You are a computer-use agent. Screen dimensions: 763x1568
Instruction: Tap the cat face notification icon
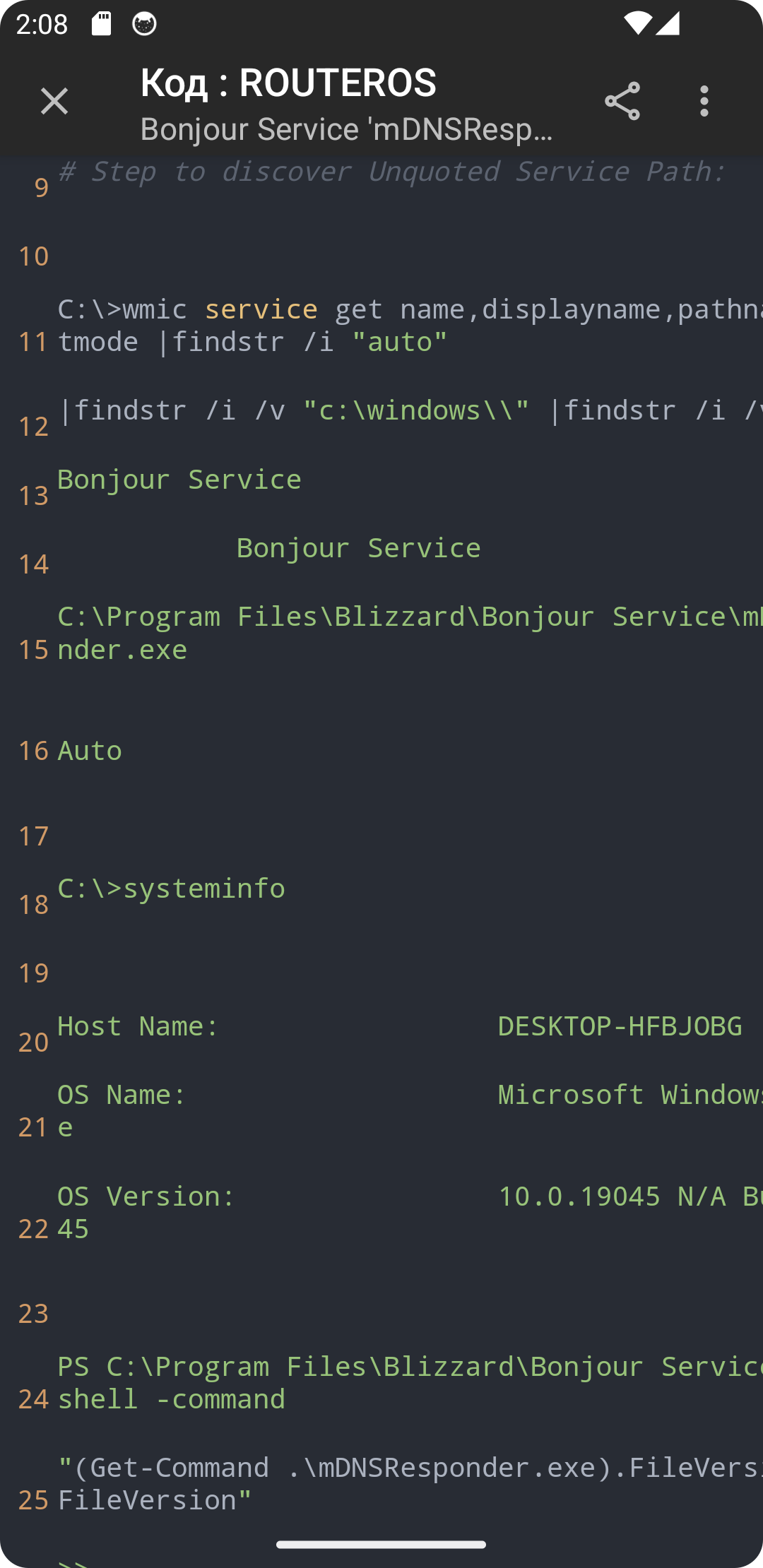click(145, 24)
